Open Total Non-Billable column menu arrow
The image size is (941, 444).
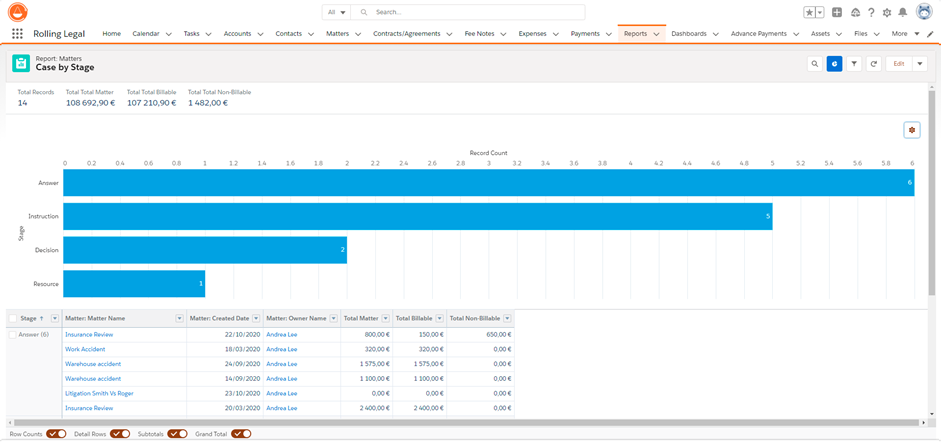pyautogui.click(x=508, y=319)
